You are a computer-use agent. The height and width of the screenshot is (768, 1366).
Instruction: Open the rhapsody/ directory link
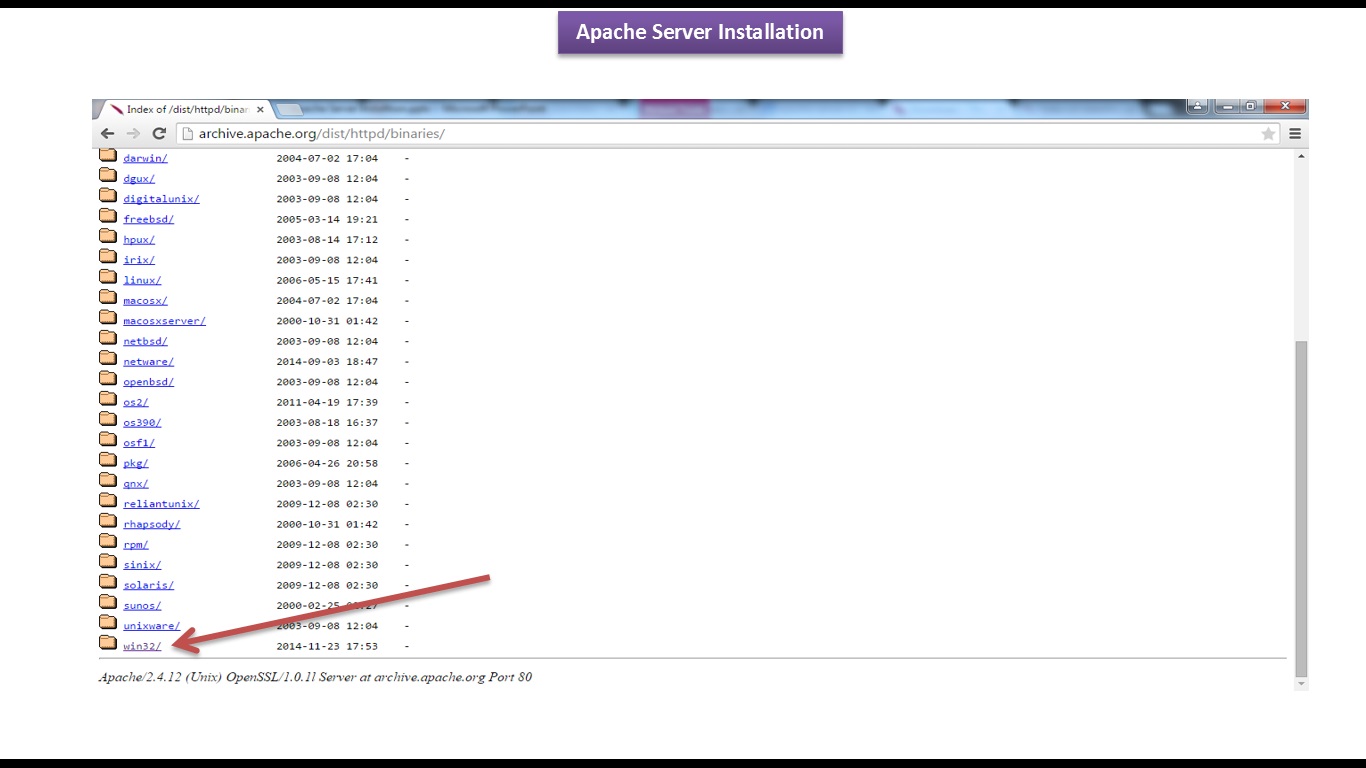(x=151, y=524)
